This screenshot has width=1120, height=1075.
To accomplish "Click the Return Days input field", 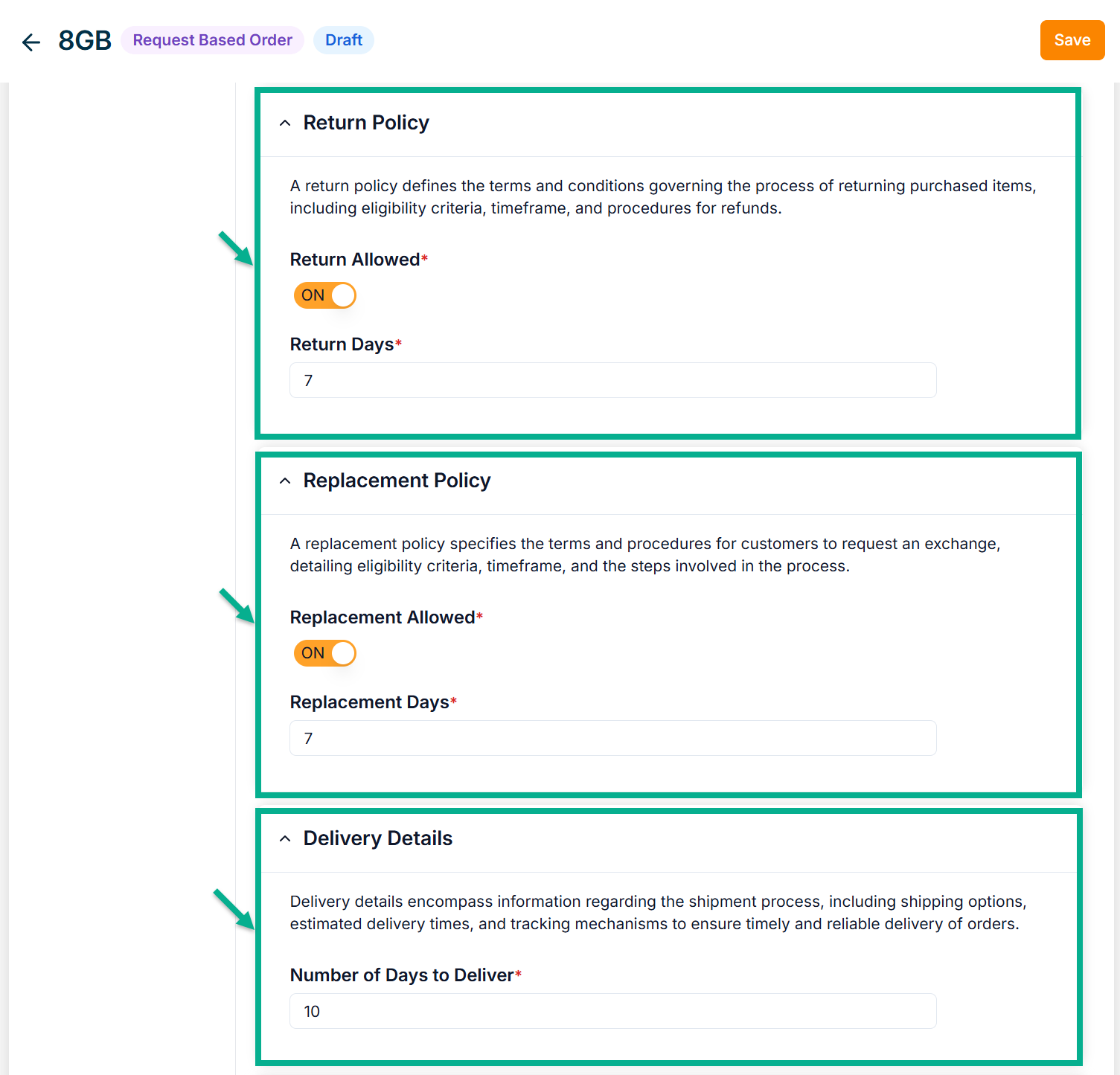I will coord(612,381).
